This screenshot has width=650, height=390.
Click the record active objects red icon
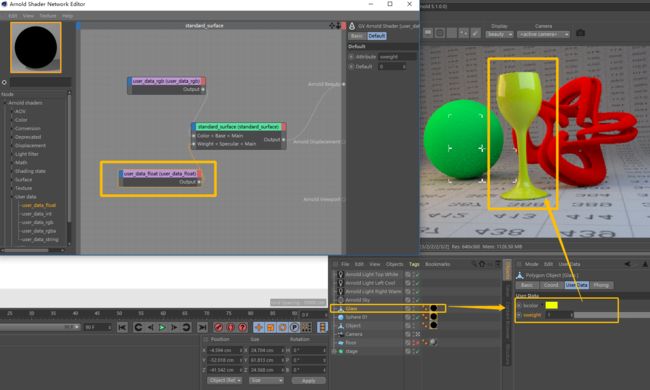tap(218, 327)
